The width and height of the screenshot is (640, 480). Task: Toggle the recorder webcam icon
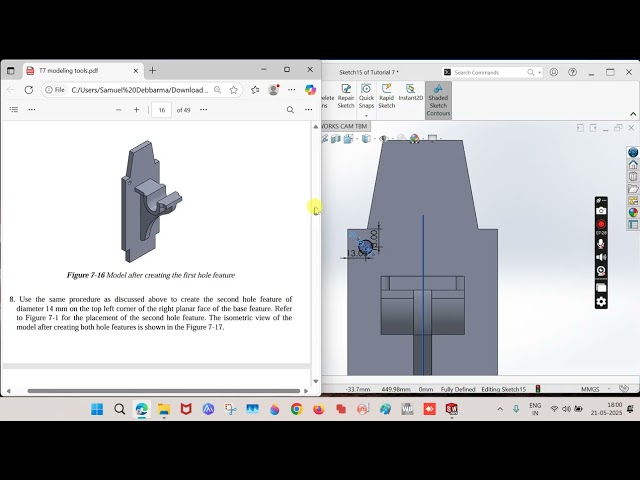(x=601, y=271)
